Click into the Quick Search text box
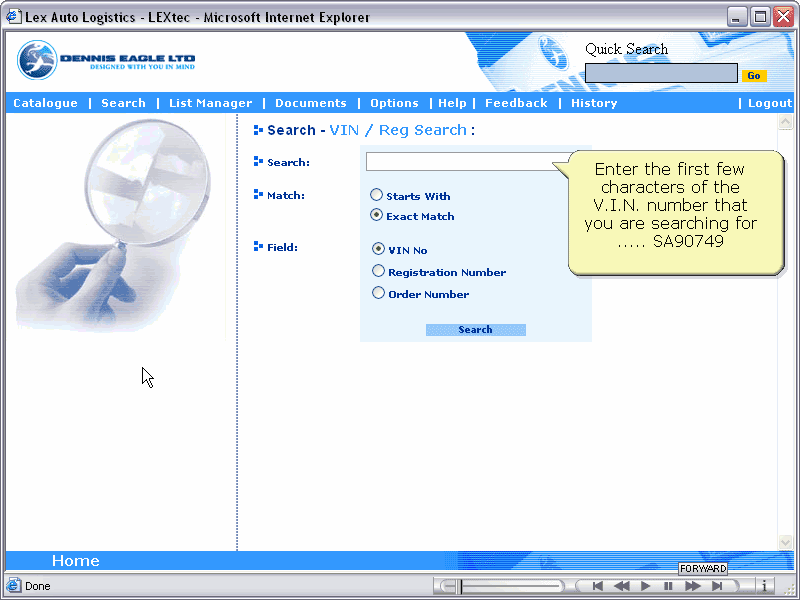 661,73
